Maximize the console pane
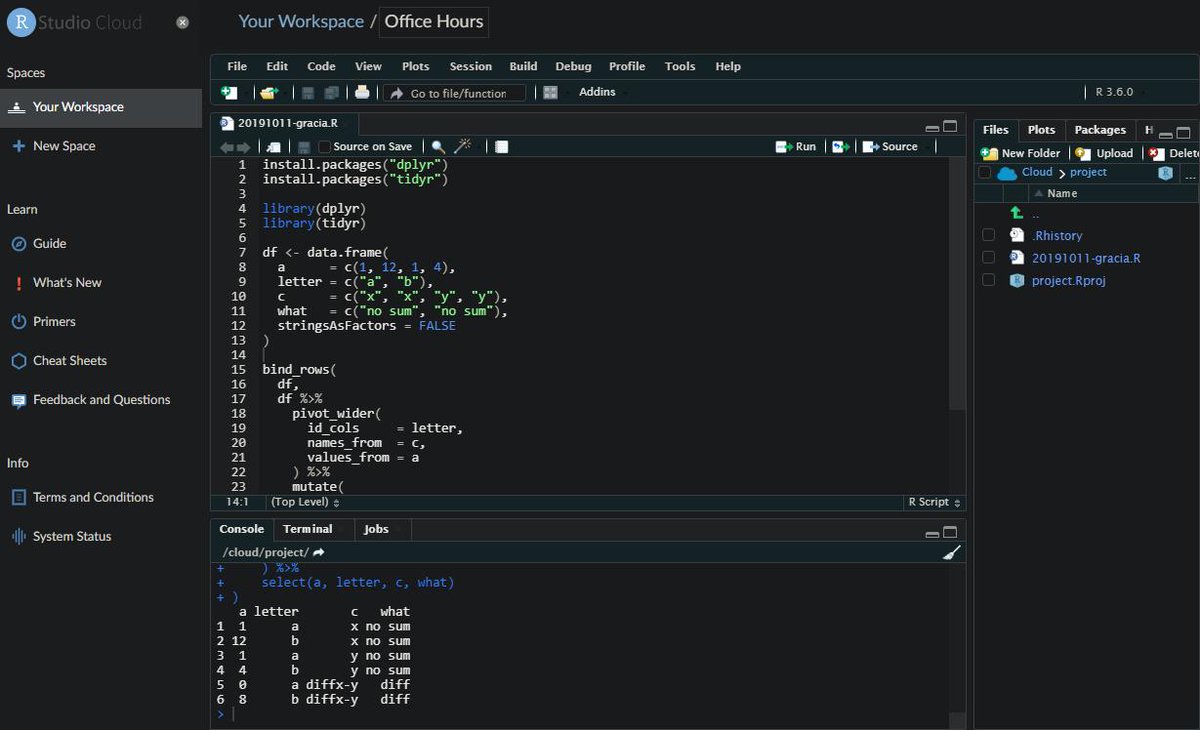The image size is (1200, 730). (x=951, y=532)
